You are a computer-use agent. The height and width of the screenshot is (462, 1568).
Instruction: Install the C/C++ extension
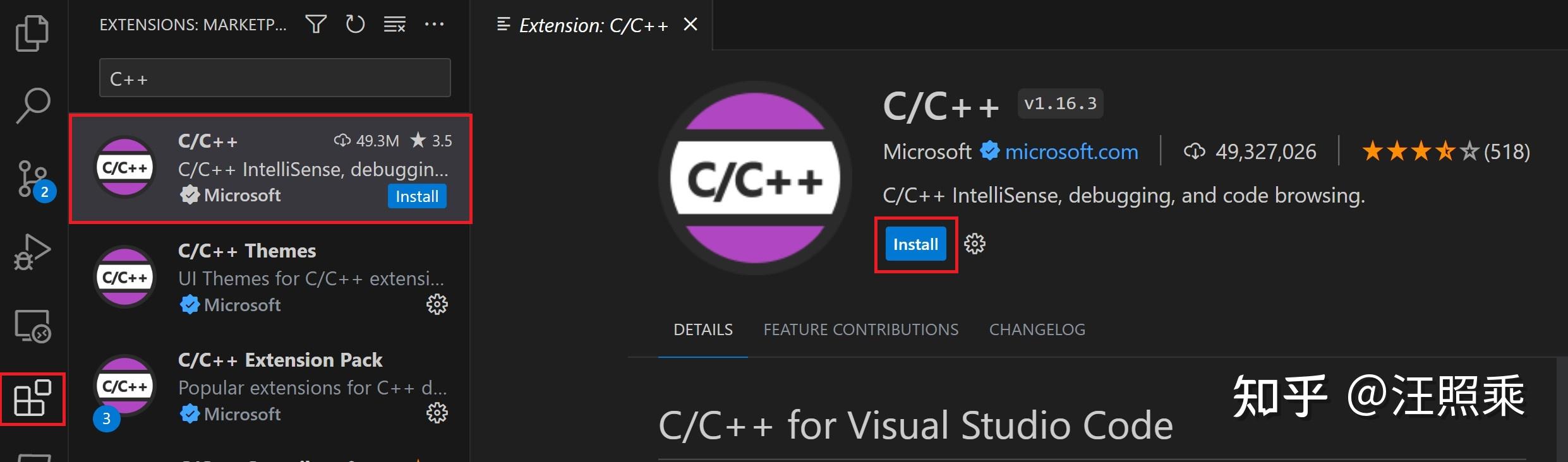pos(915,244)
